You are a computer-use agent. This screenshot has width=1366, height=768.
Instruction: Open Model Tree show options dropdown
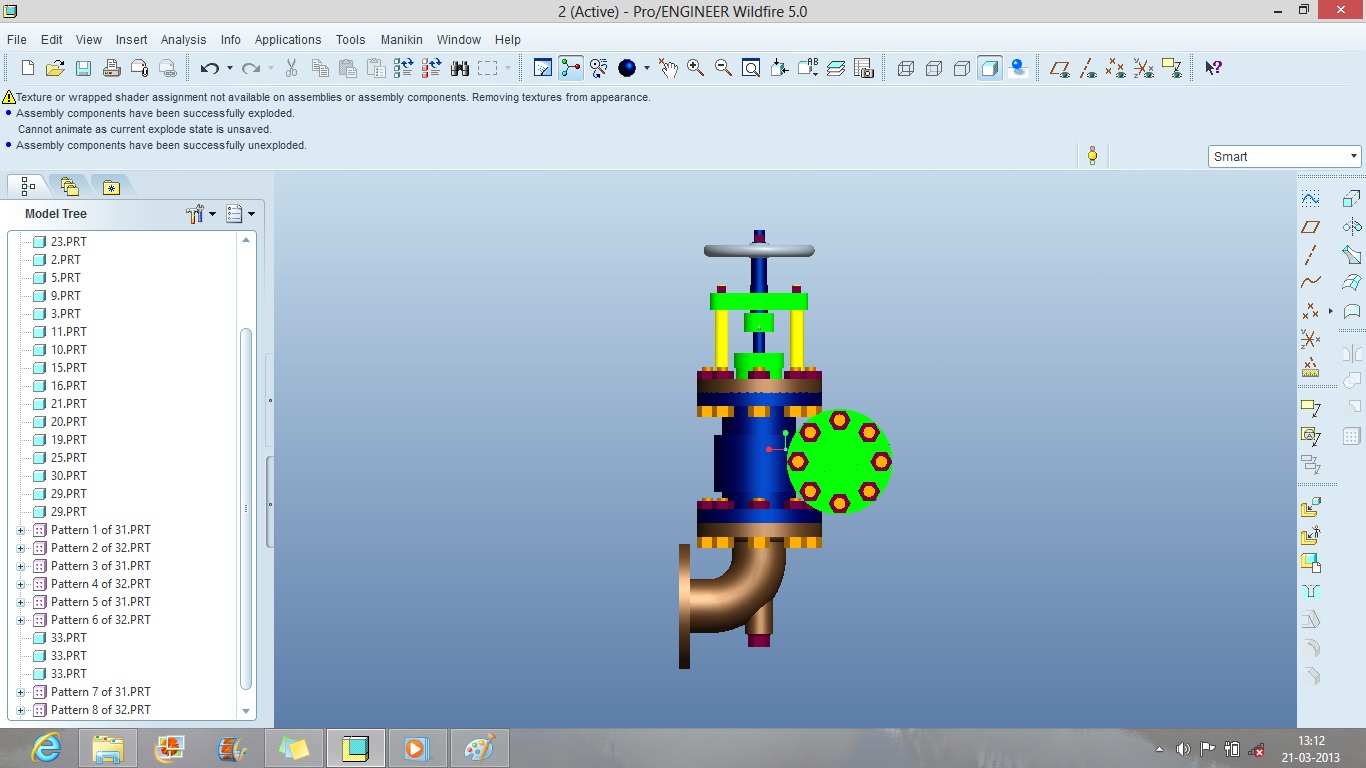pyautogui.click(x=240, y=213)
